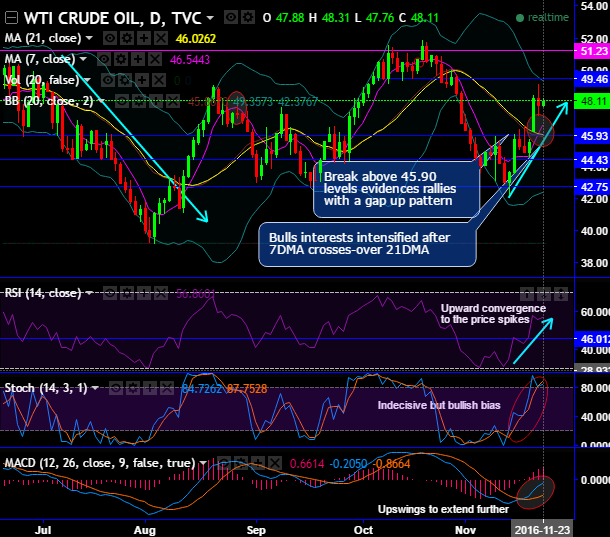Remove the BB (20, close, 2) indicator
Screen dimensions: 610x537
(173, 102)
